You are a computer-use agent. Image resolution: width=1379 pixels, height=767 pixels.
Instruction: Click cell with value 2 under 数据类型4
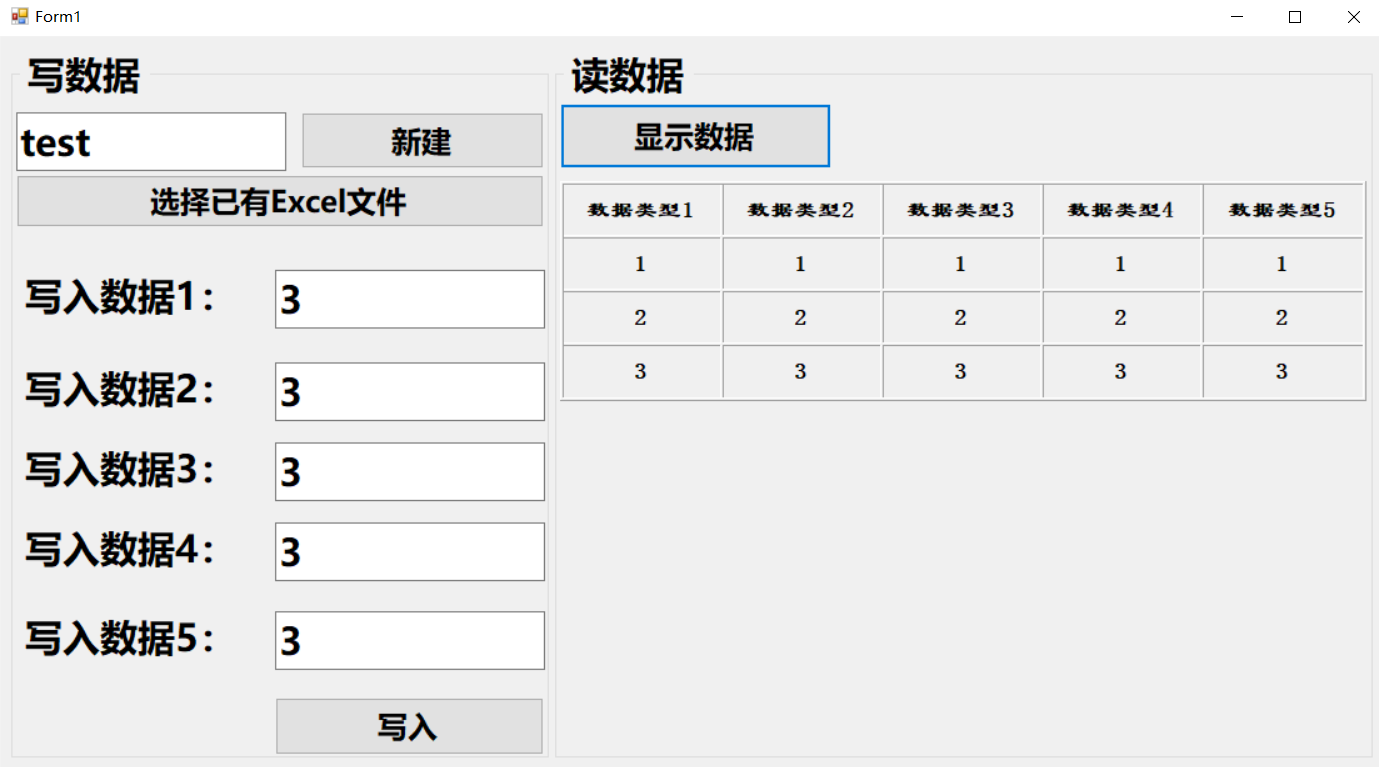(x=1121, y=317)
